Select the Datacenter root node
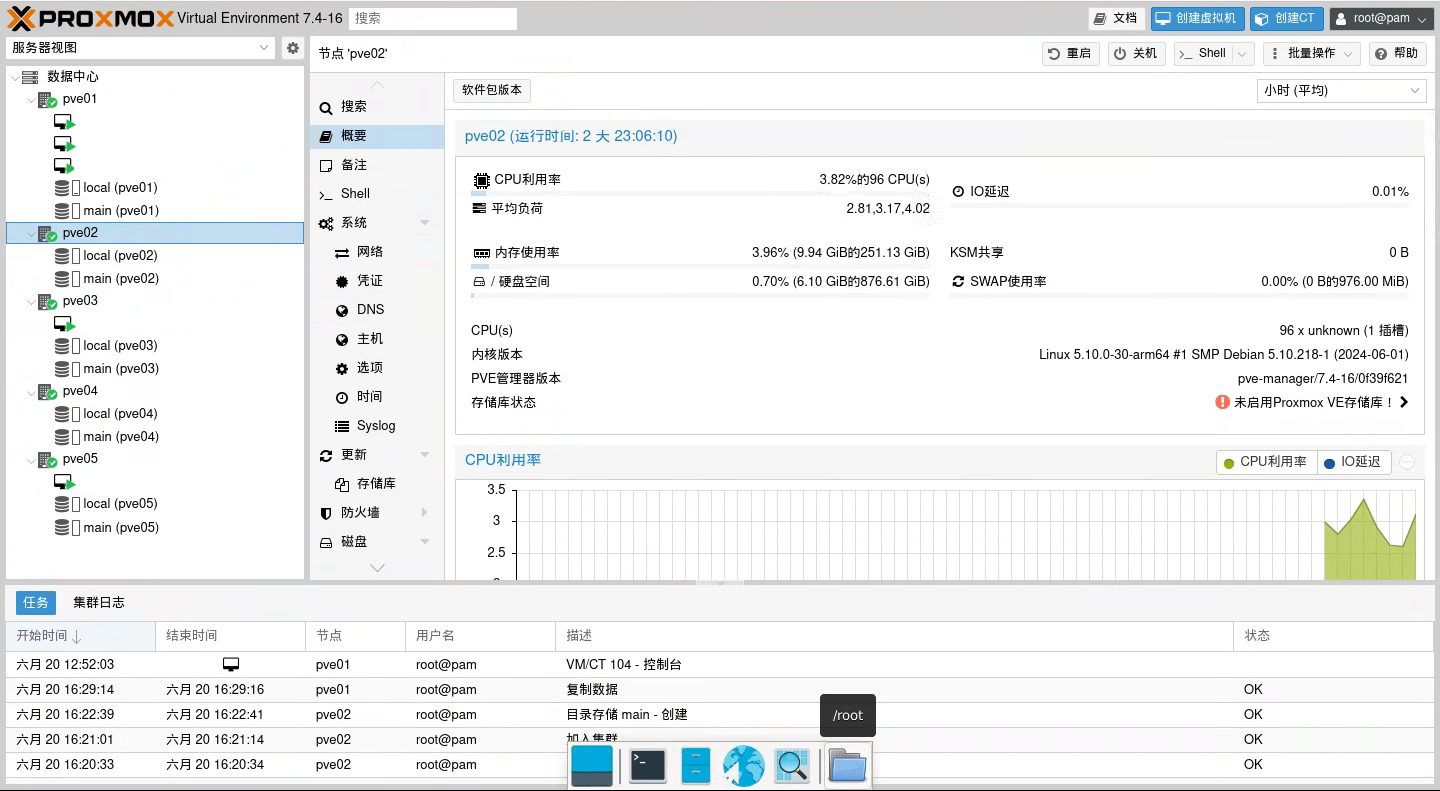The width and height of the screenshot is (1440, 791). [73, 77]
